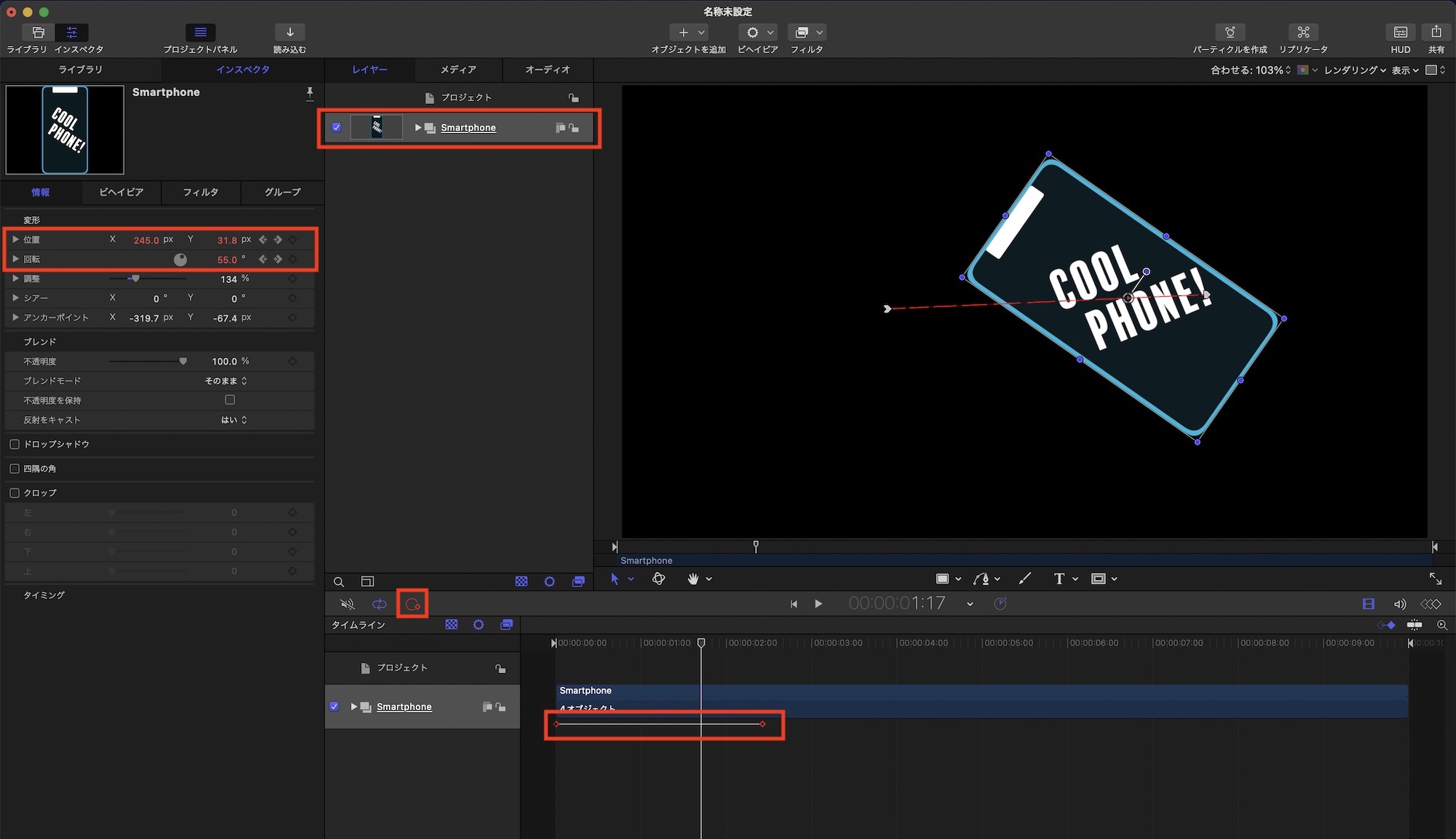Uncheck Smartphone layer visibility in Layers list
1456x839 pixels.
coord(336,127)
